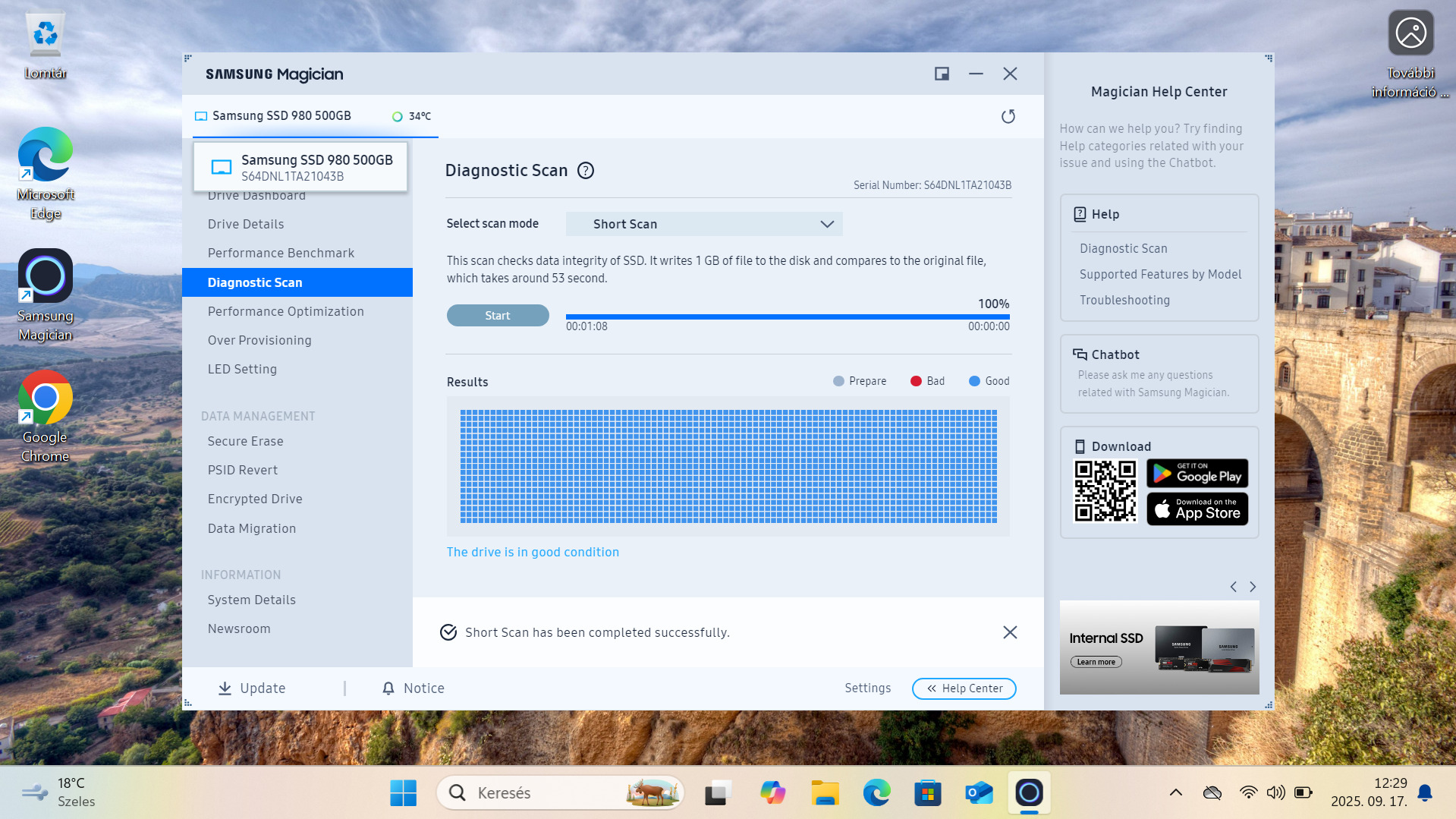Collapse the Help Center panel button

964,688
